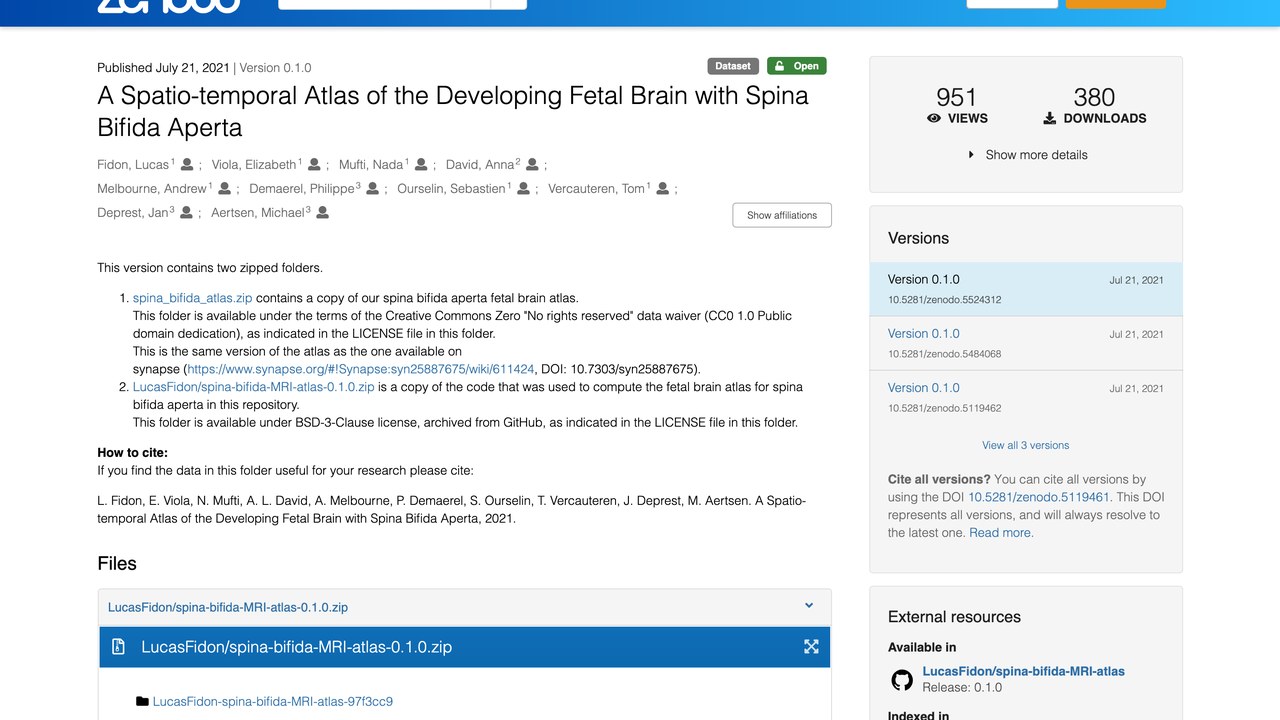1280x720 pixels.
Task: Open the LucasFidon-spina-bifida-MRI-atlas-97f3cc9 folder
Action: (273, 702)
